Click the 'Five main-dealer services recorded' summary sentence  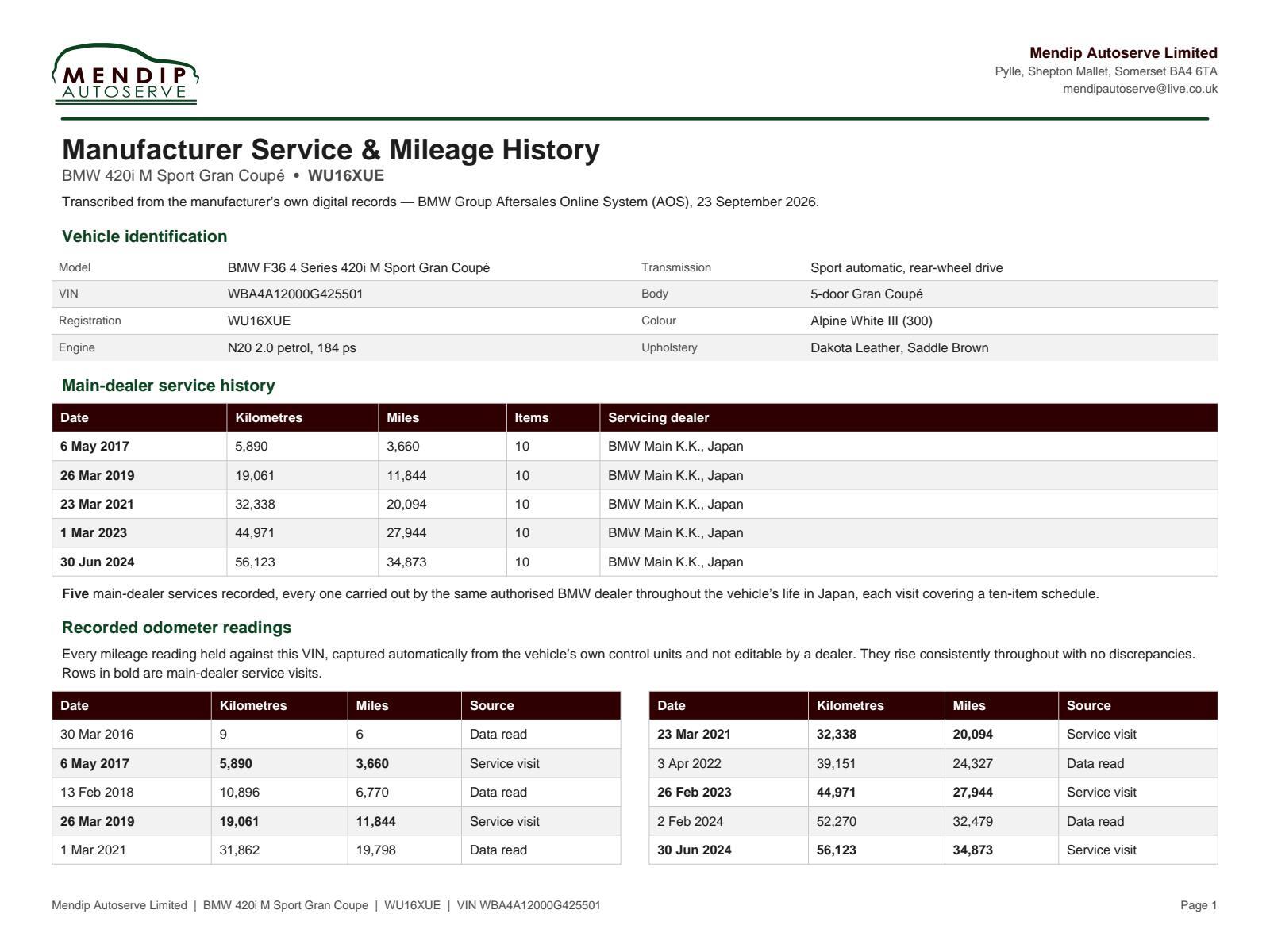[x=580, y=594]
